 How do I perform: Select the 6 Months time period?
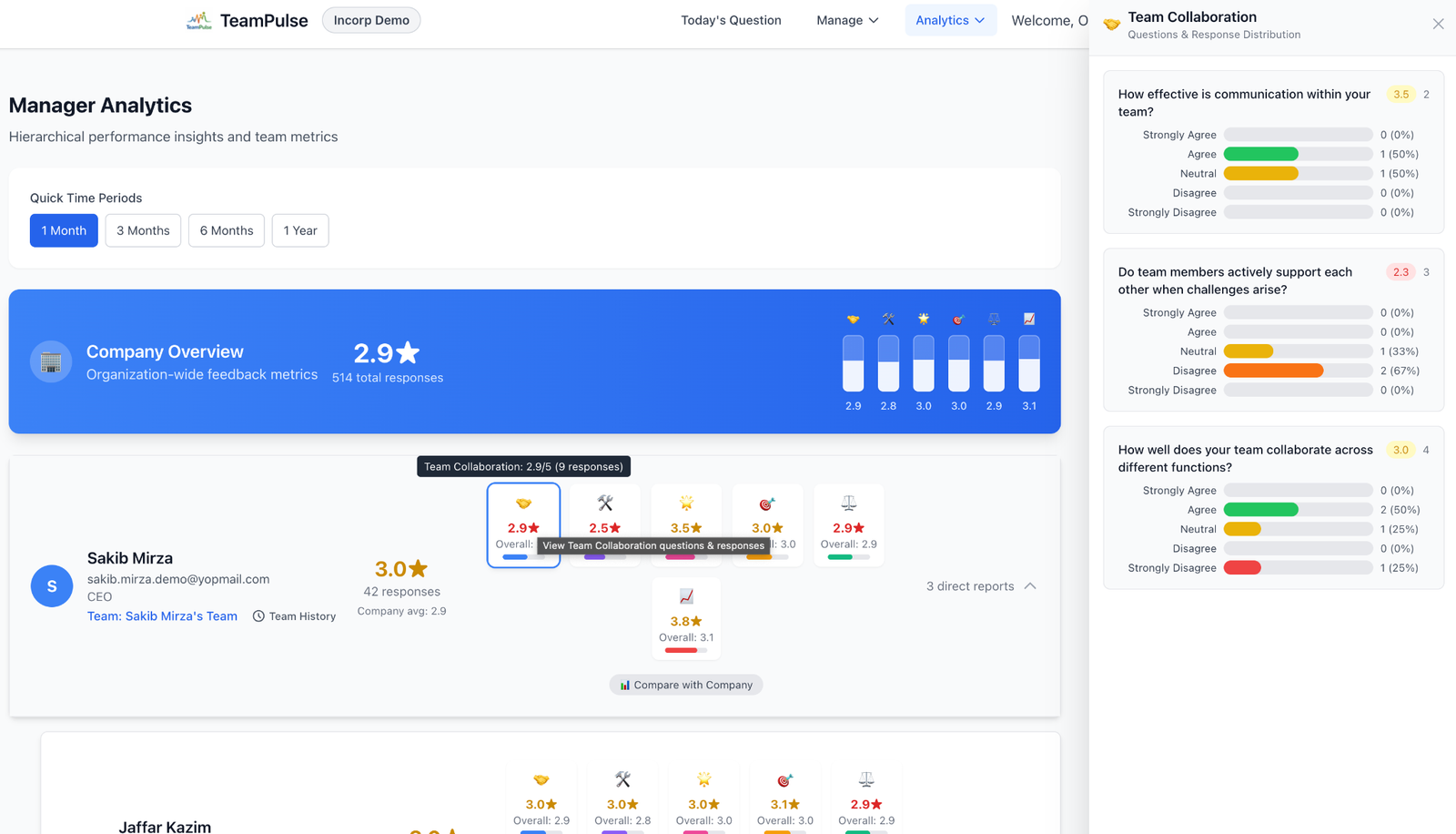point(227,230)
